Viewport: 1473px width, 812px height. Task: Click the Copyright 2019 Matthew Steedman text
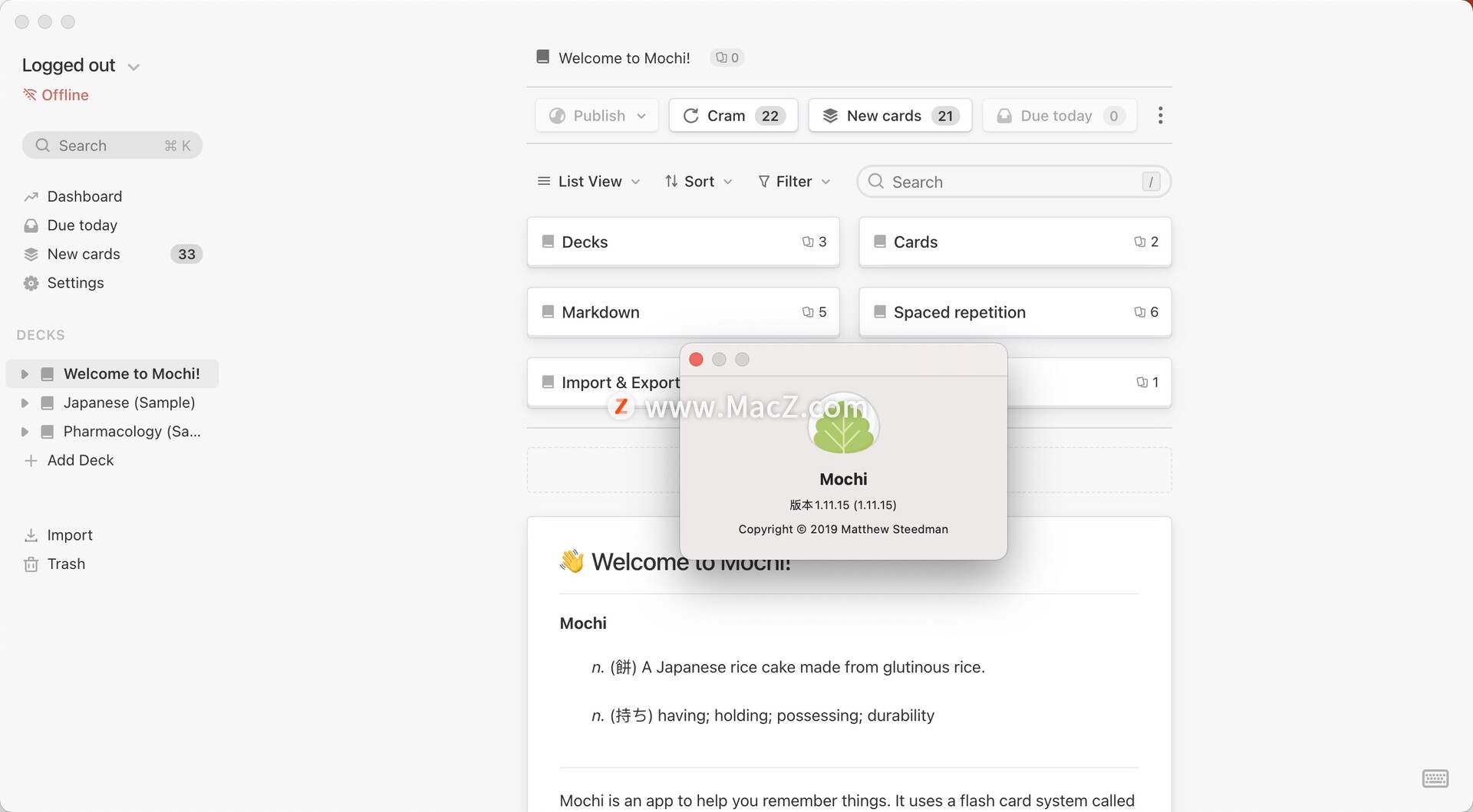(x=843, y=530)
